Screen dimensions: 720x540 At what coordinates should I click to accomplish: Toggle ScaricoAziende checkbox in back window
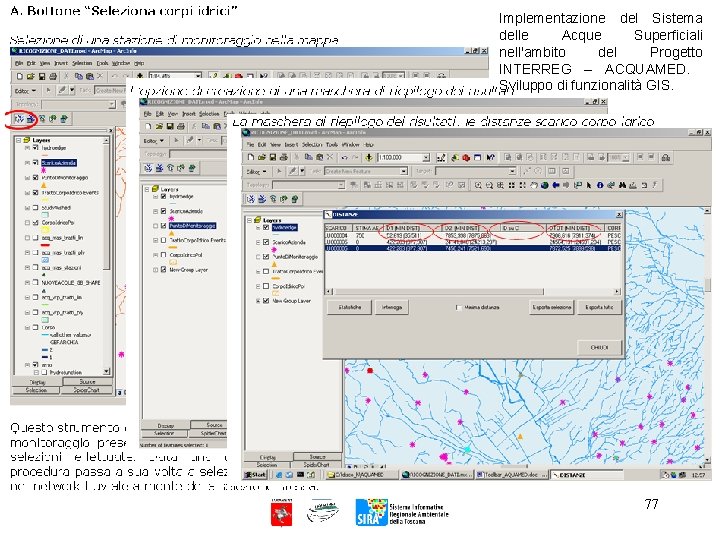(35, 163)
